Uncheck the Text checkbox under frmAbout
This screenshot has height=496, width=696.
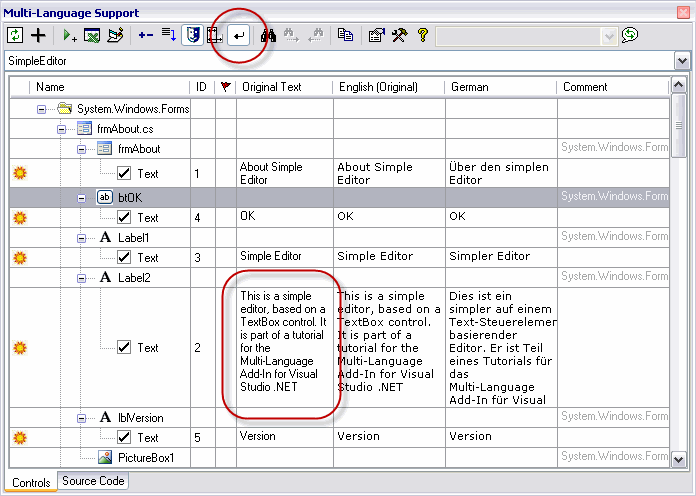(124, 174)
